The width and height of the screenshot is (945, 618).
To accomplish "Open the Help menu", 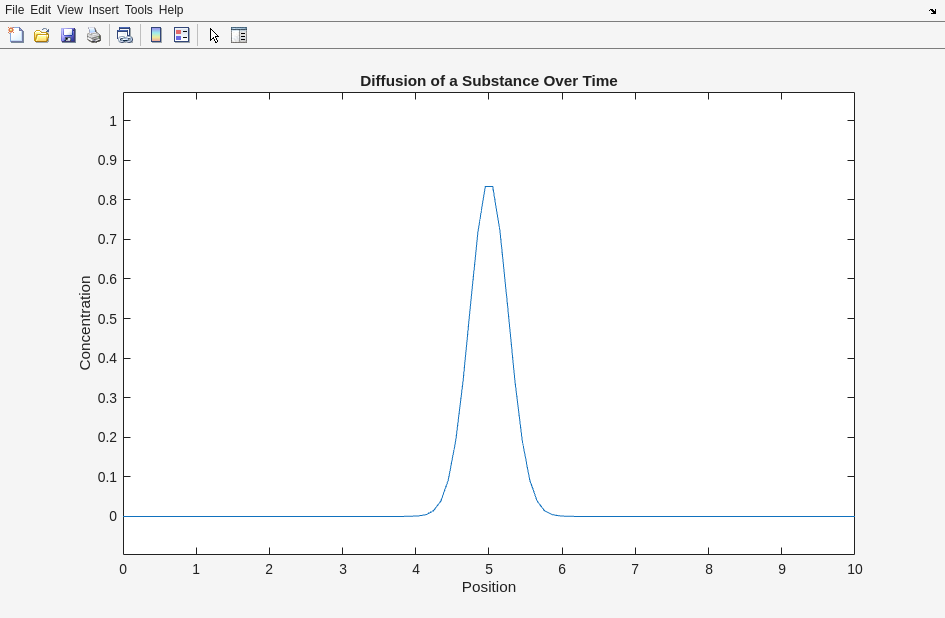I will coord(171,10).
